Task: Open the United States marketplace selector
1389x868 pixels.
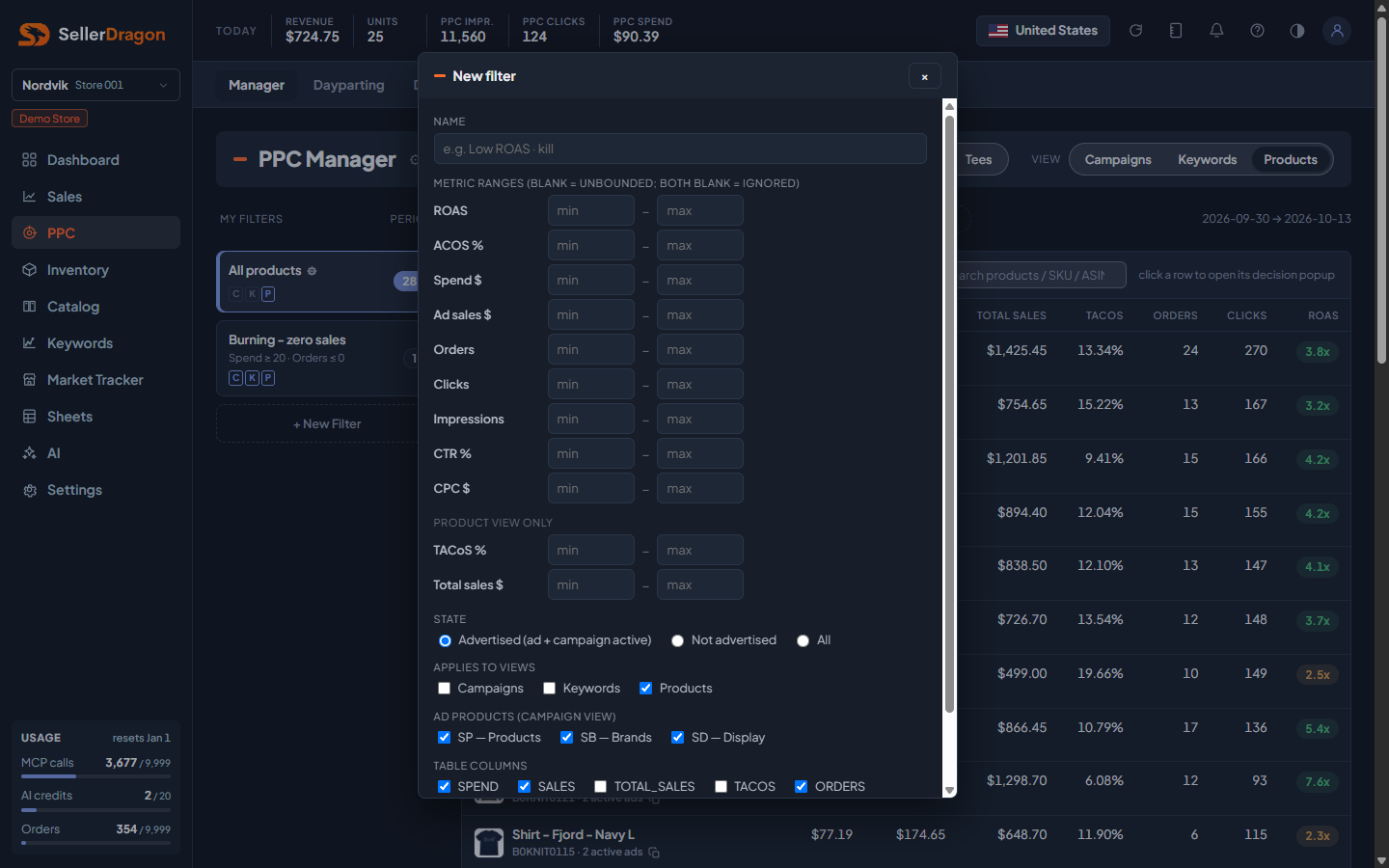Action: pyautogui.click(x=1043, y=31)
